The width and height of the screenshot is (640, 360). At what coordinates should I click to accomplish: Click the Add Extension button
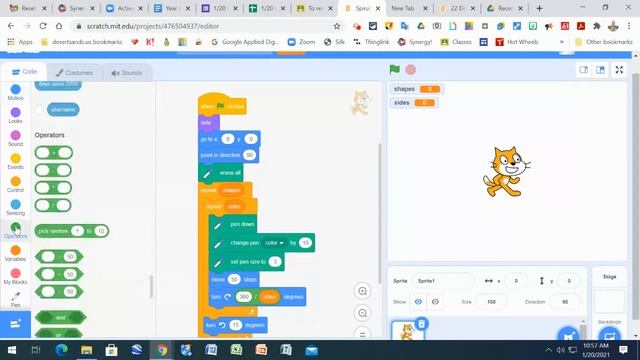coord(16,324)
